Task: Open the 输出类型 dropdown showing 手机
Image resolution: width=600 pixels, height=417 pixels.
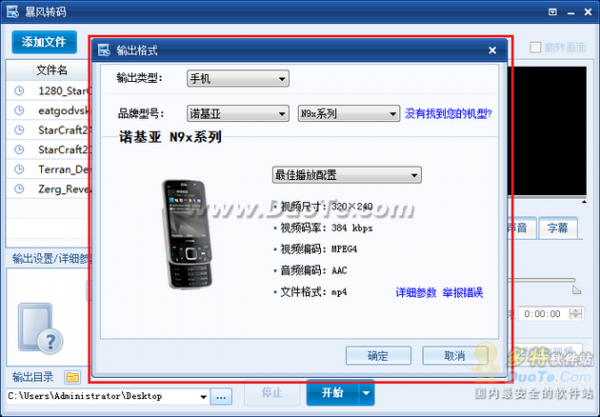Action: click(238, 79)
